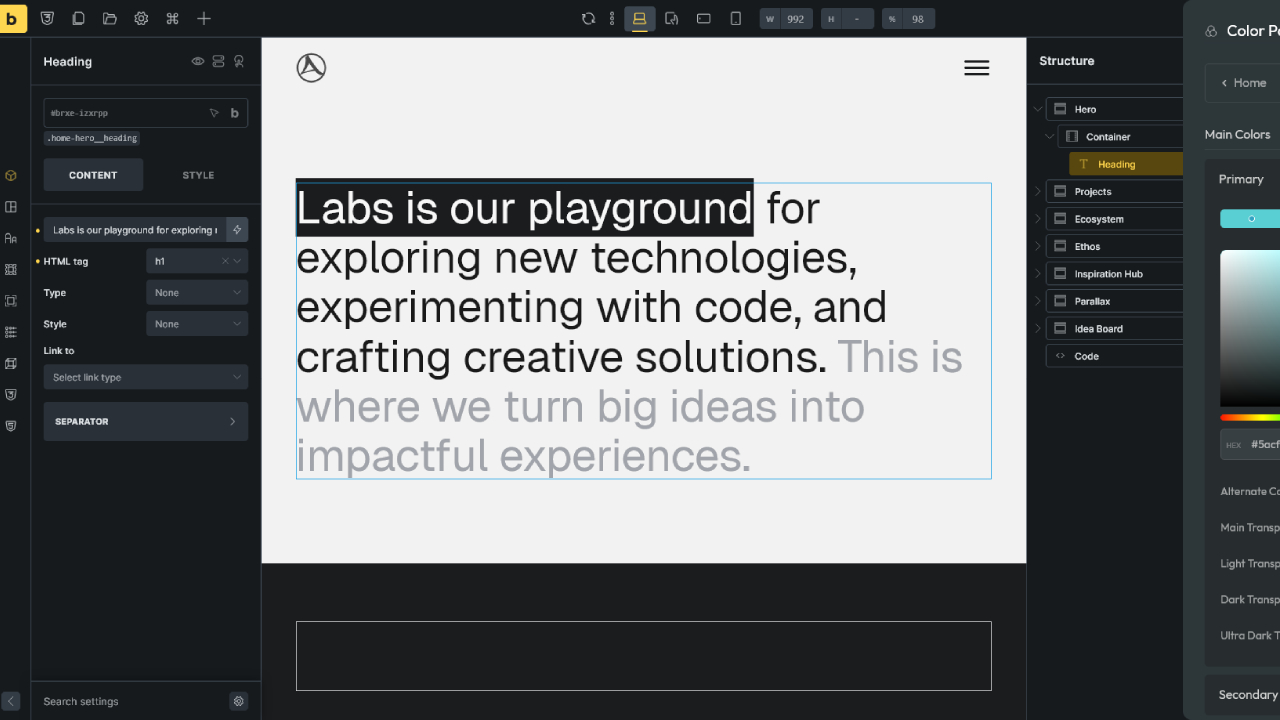Open the CSS3 stylesheet icon in top toolbar

[47, 18]
